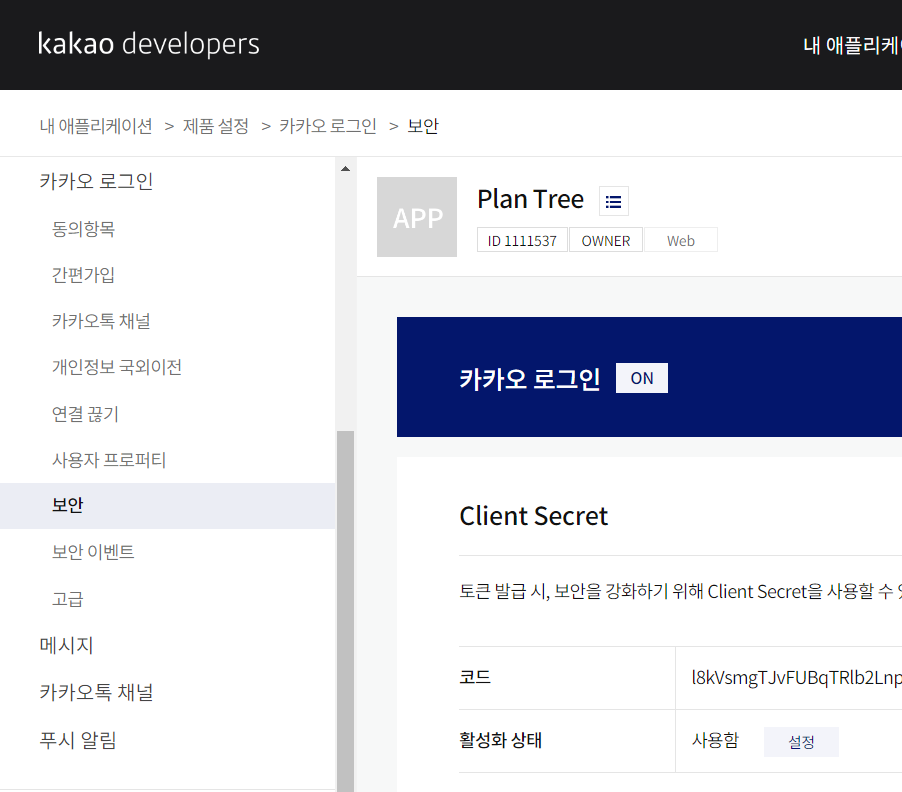Open the 메시지 section in sidebar
The width and height of the screenshot is (902, 792).
66,645
